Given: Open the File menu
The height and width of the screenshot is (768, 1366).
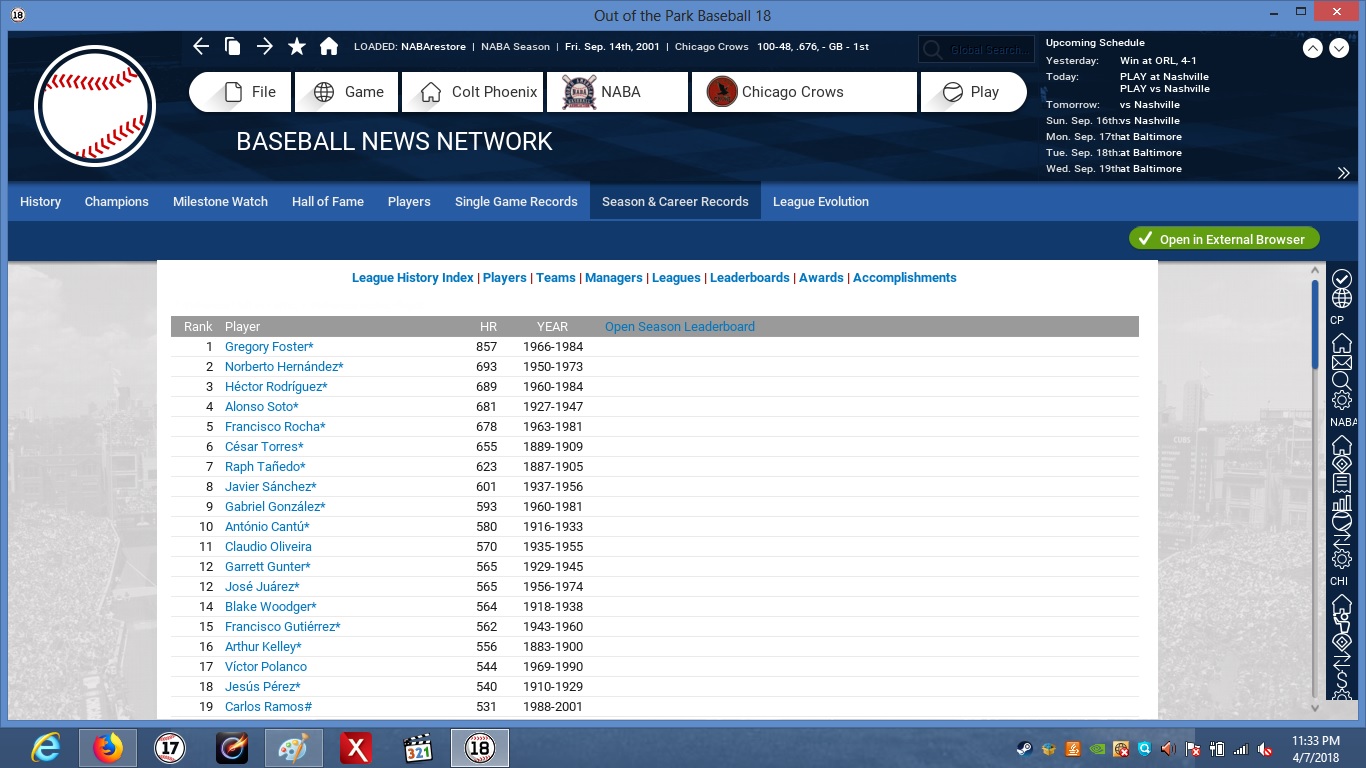Looking at the screenshot, I should (240, 92).
